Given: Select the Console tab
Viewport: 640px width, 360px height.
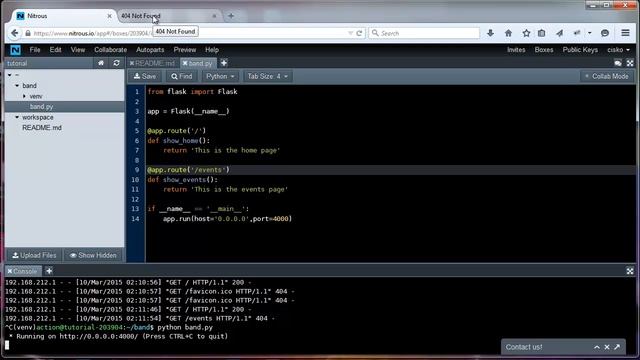Looking at the screenshot, I should tap(25, 271).
